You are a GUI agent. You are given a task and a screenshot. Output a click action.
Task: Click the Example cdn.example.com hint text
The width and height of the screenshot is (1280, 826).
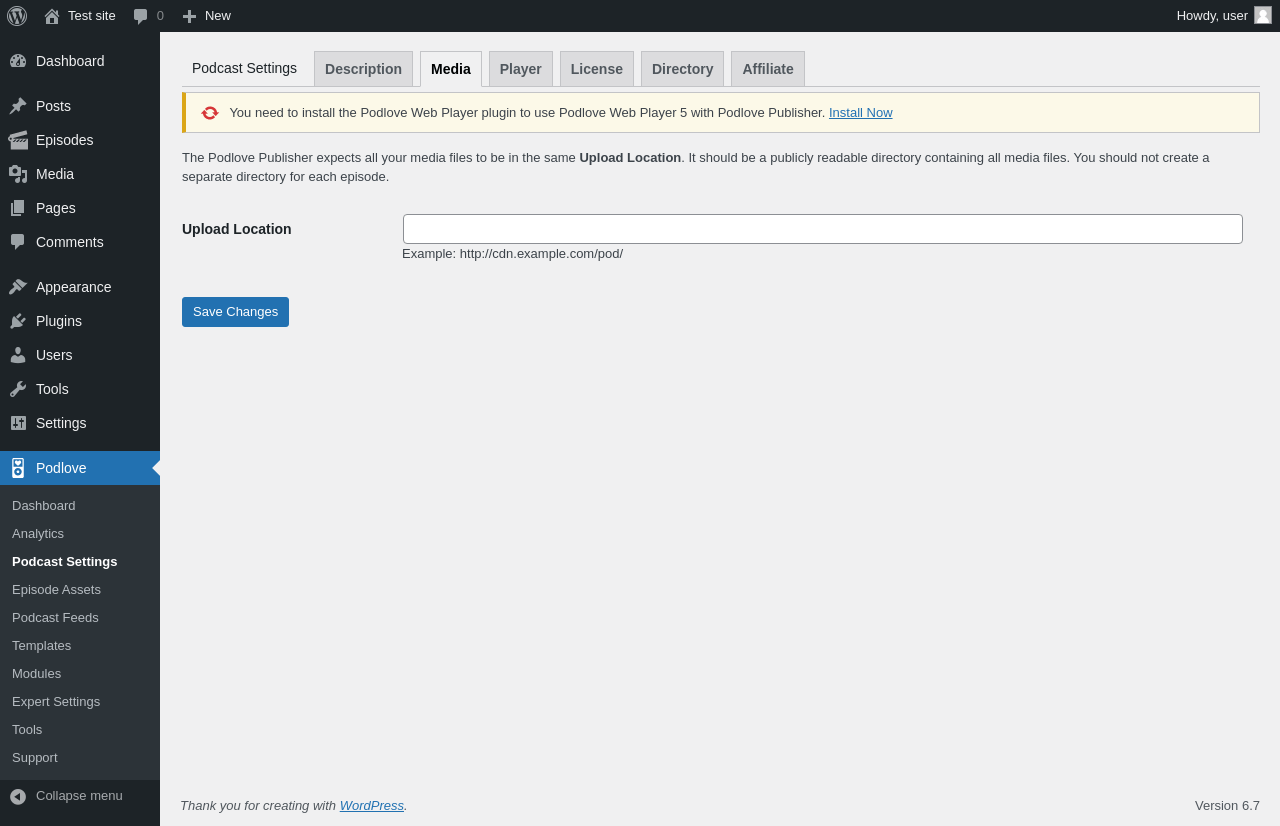pyautogui.click(x=512, y=254)
